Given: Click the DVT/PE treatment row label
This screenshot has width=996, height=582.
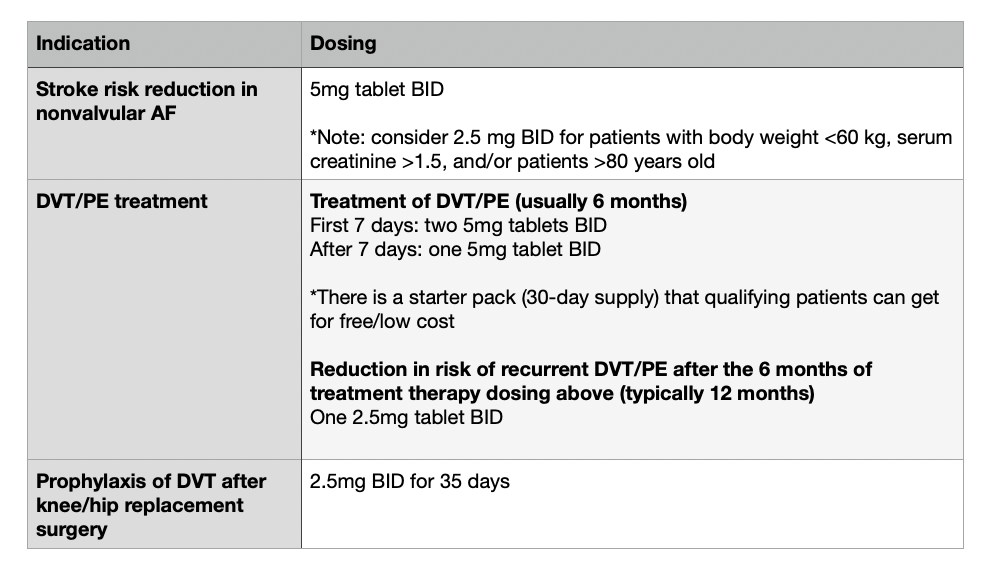Looking at the screenshot, I should (x=121, y=201).
